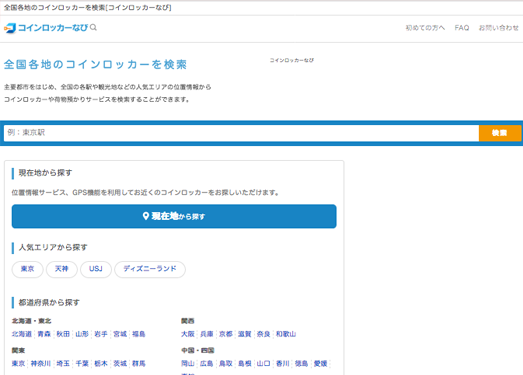Screen dimensions: 523x375
Task: Open the 徳島 prefecture link
Action: (x=302, y=363)
